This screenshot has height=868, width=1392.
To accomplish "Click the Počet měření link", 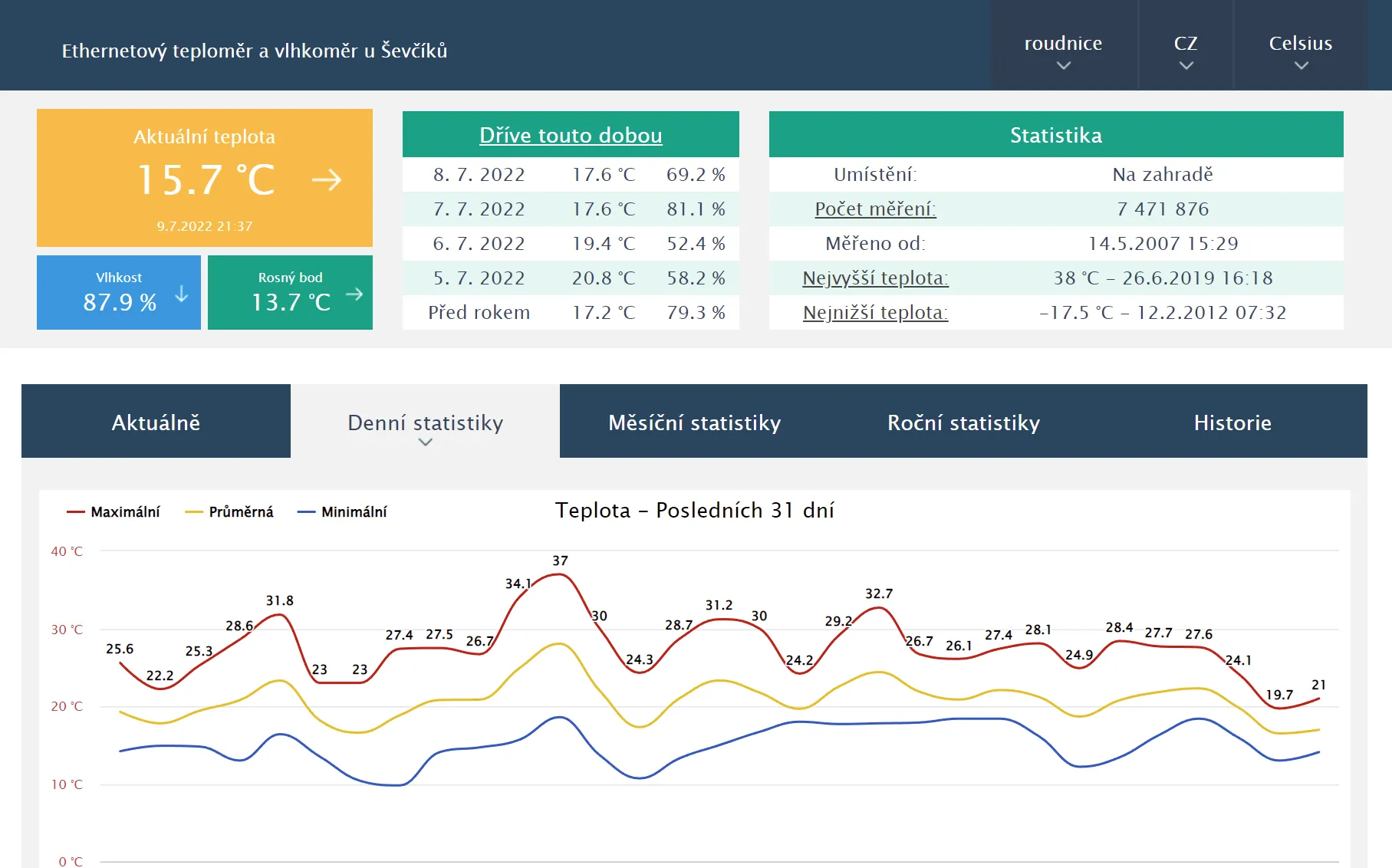I will pyautogui.click(x=875, y=209).
